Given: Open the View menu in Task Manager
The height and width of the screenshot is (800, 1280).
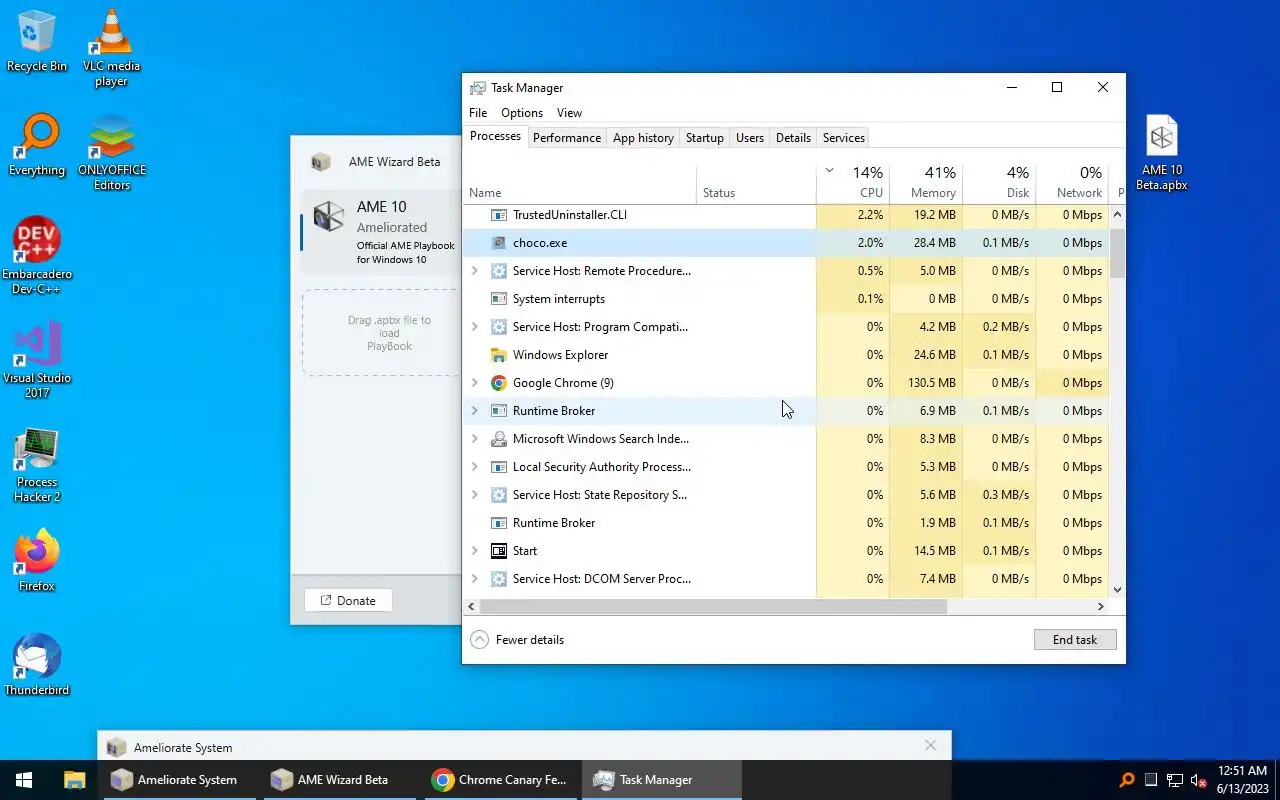Looking at the screenshot, I should coord(569,113).
